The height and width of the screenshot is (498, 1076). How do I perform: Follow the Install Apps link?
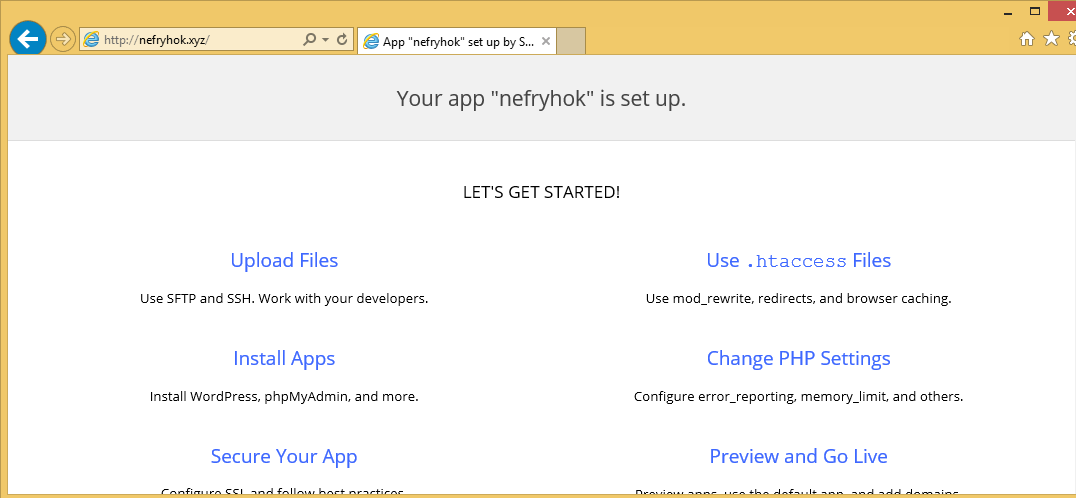[284, 358]
